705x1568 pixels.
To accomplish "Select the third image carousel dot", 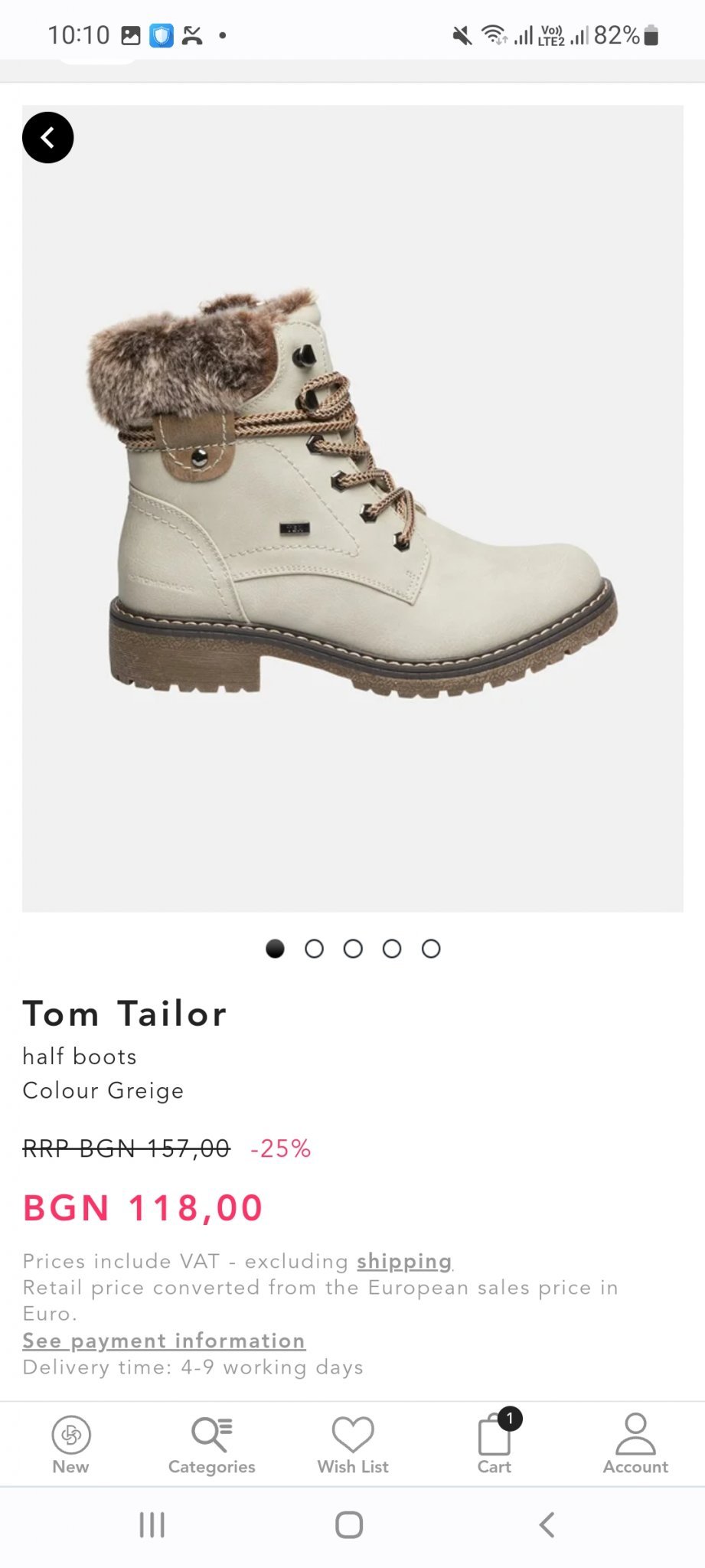I will click(x=353, y=949).
